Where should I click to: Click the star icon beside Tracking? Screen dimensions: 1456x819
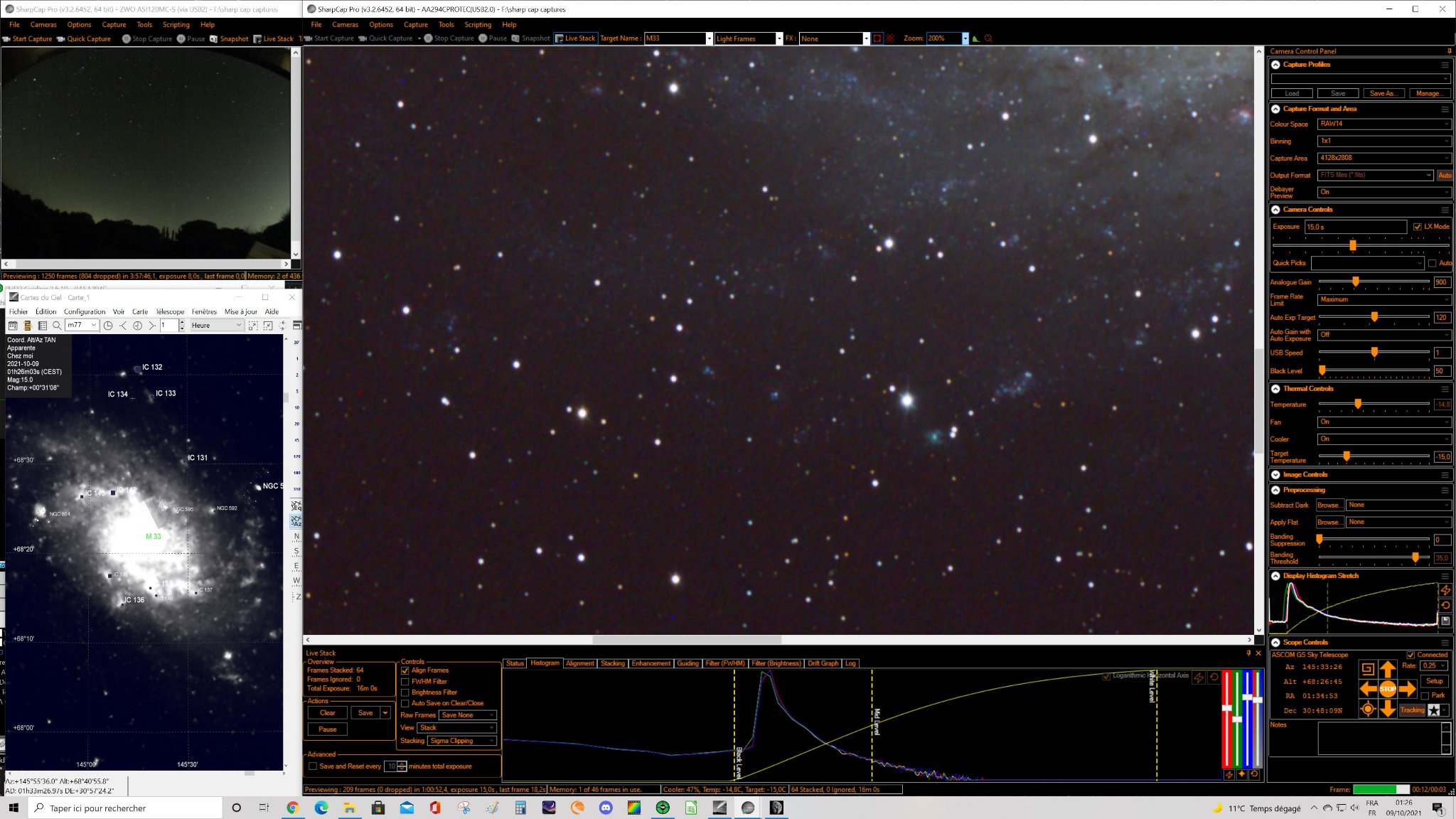coord(1434,710)
